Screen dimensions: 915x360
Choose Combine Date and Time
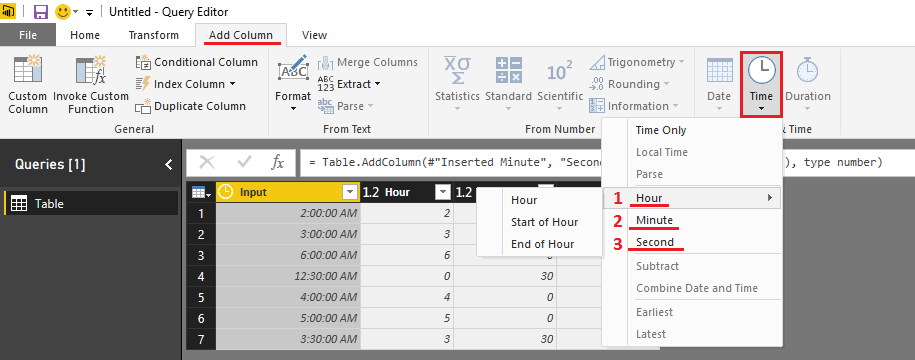697,288
